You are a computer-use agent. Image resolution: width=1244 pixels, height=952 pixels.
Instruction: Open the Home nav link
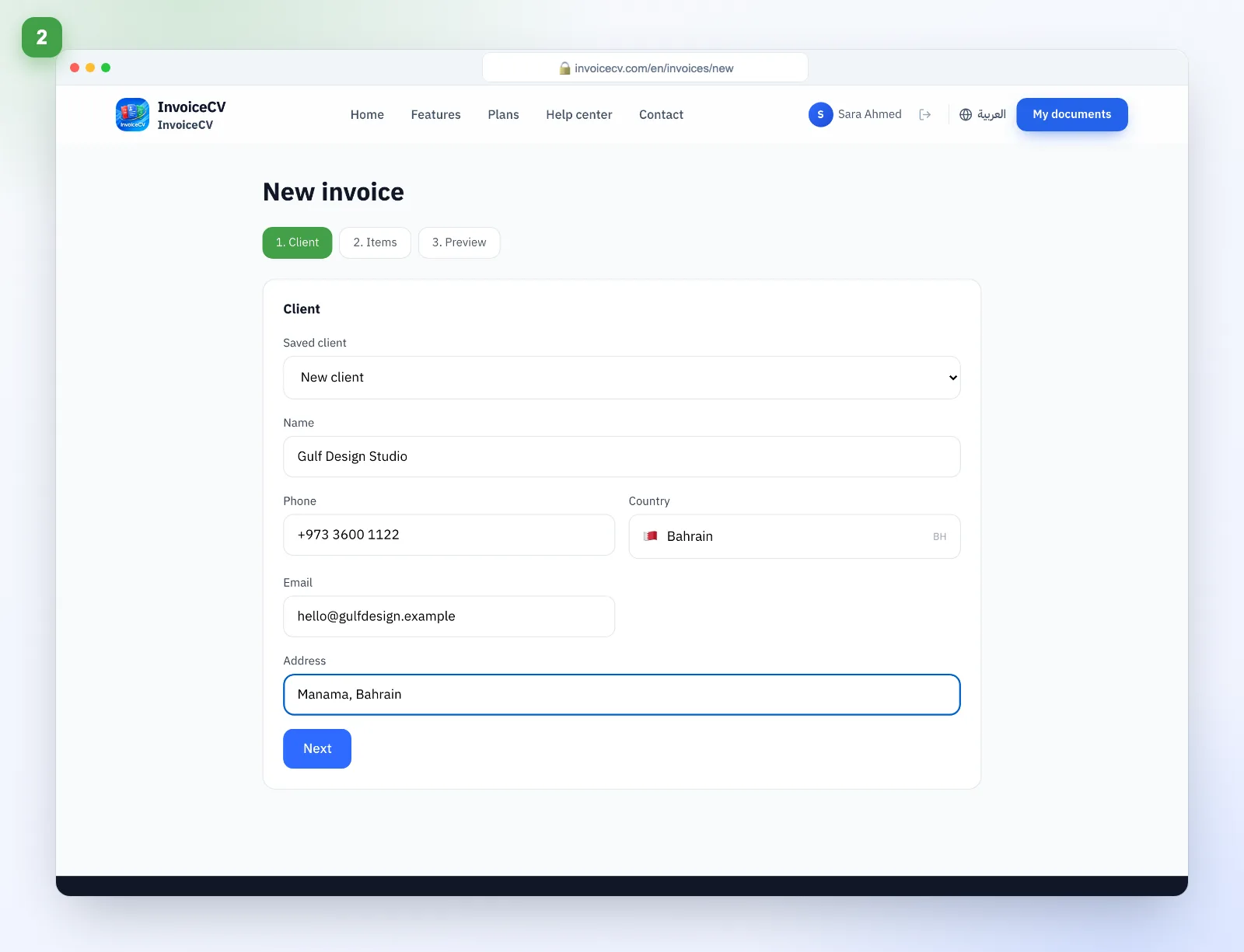(367, 114)
